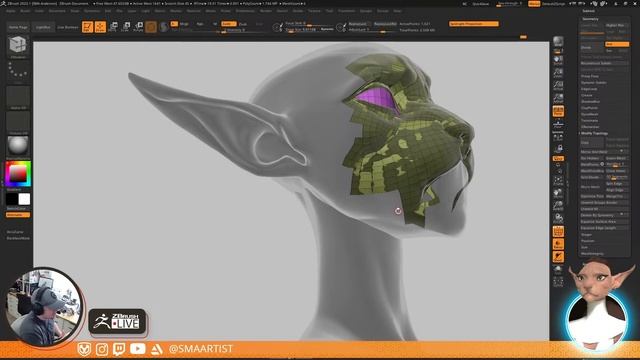Open the current brush thumbnail (ZModeler cube)
Screen dimensions: 640x360
(x=18, y=45)
